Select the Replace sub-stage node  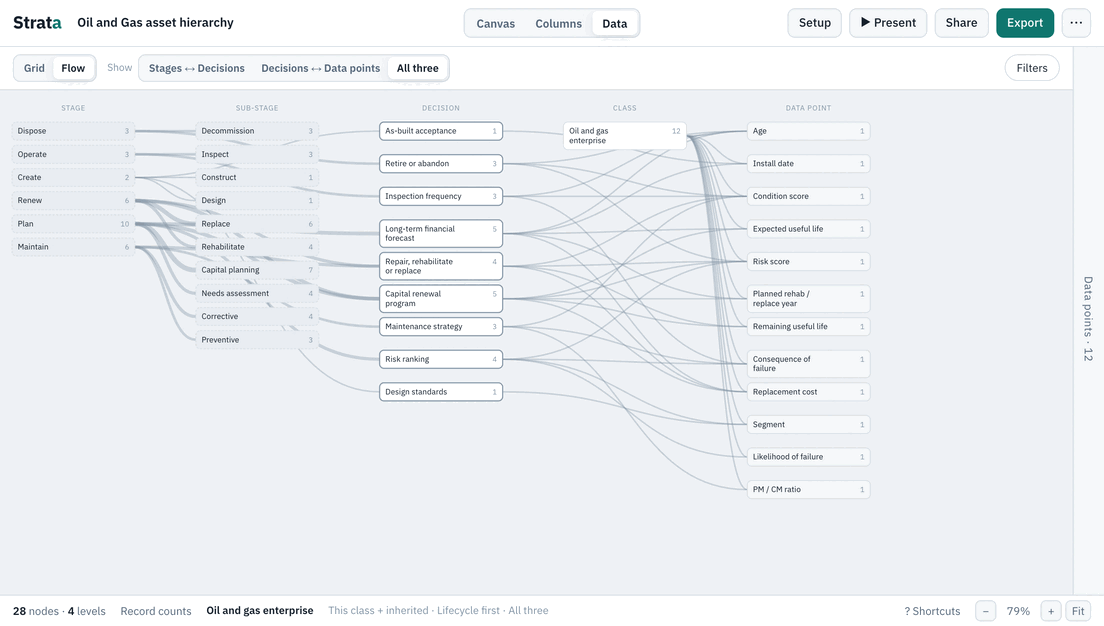[x=257, y=224]
